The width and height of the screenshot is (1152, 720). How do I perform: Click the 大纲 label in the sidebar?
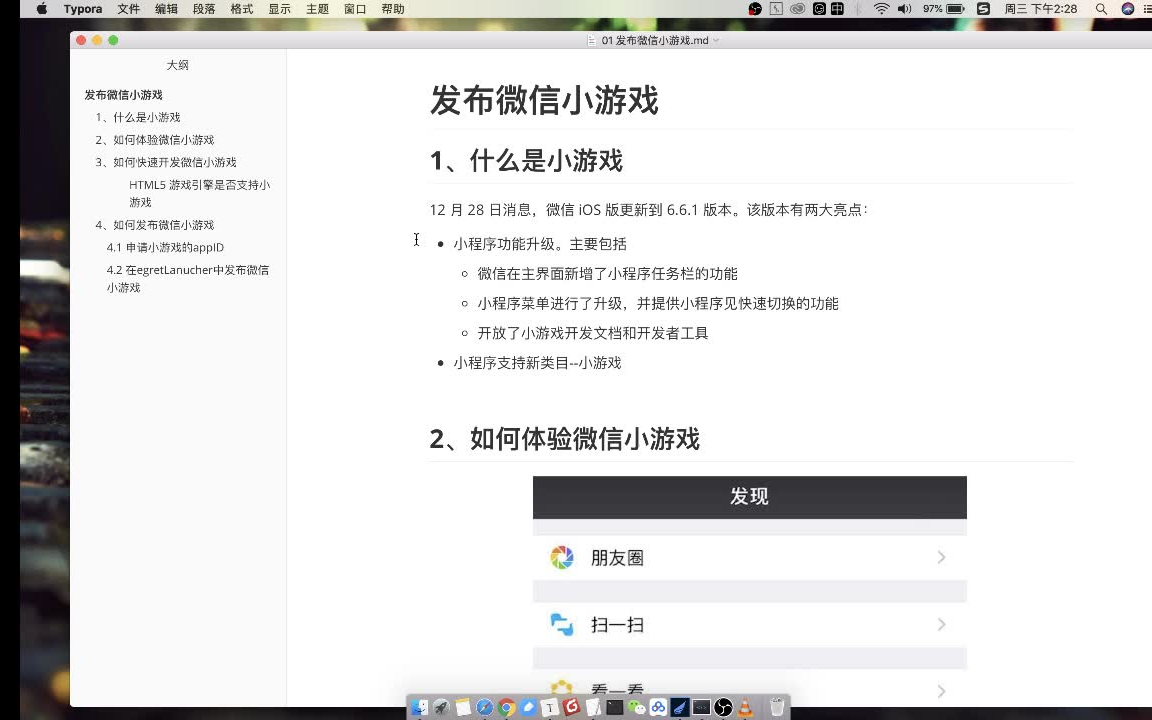point(177,65)
